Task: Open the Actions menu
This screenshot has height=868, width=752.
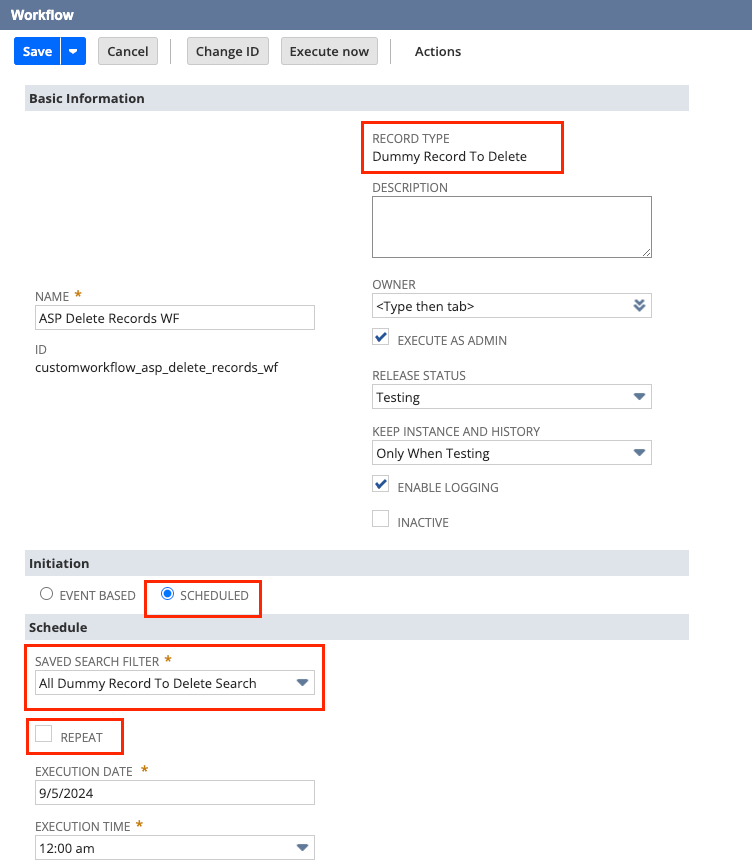Action: pos(438,52)
